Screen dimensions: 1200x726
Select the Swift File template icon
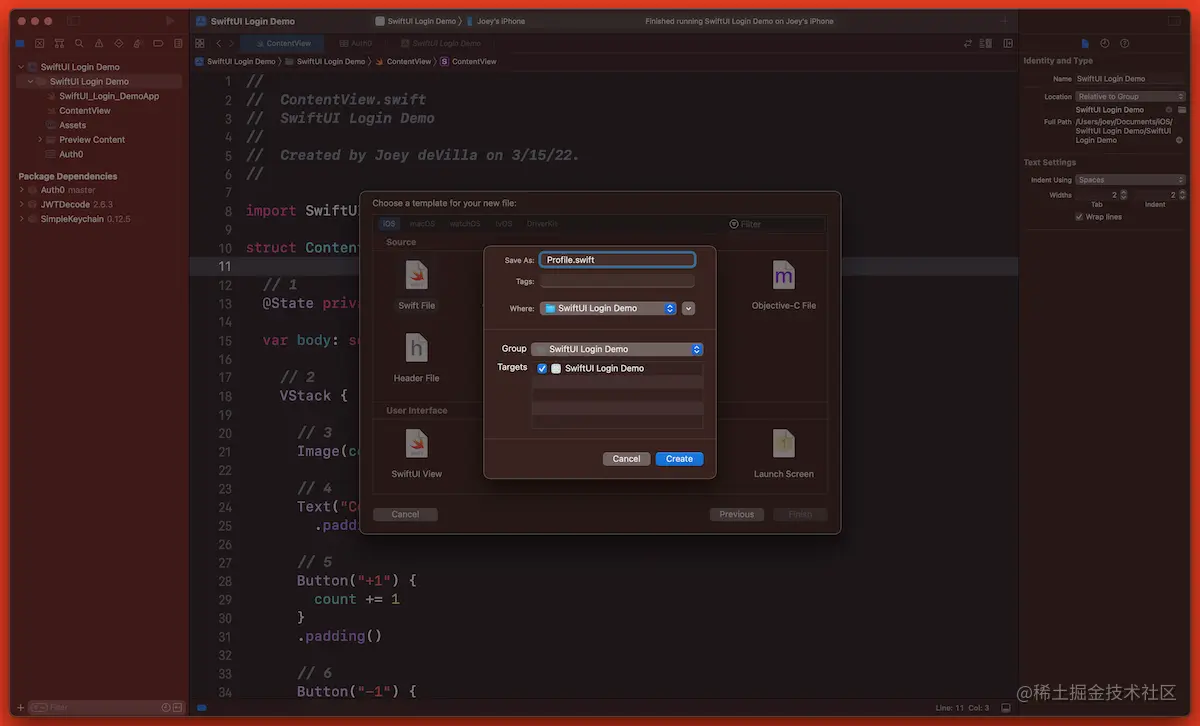pyautogui.click(x=416, y=275)
